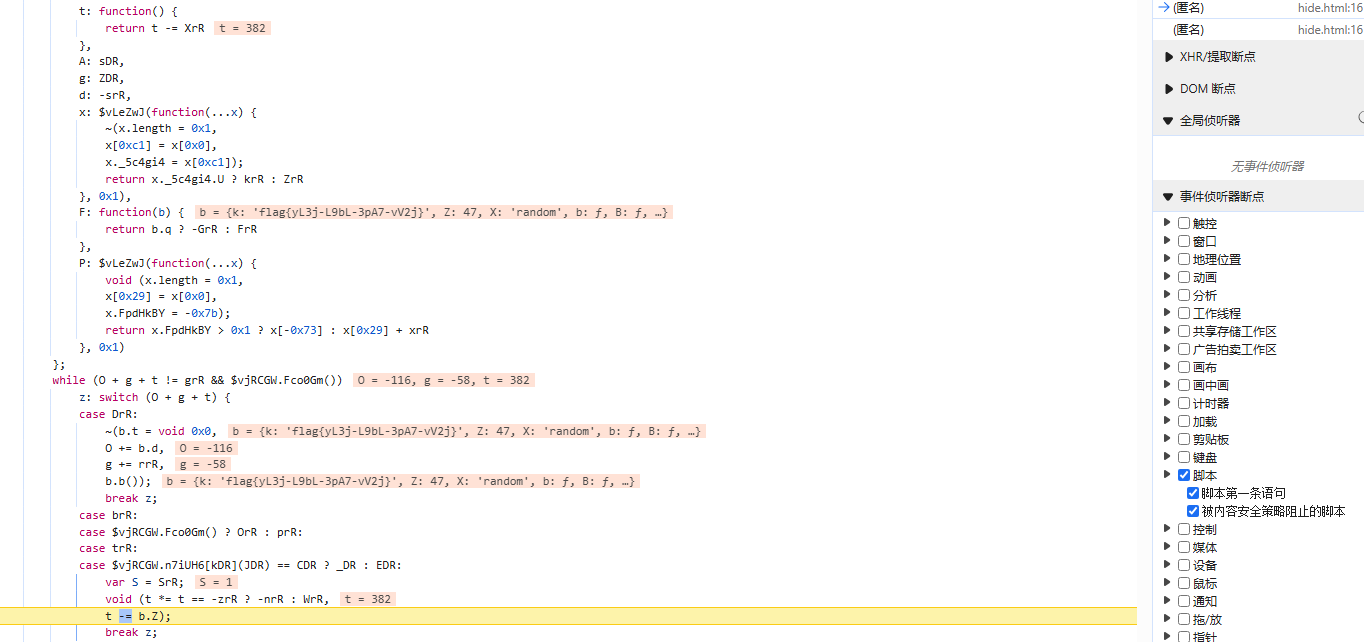Screen dimensions: 1364x642
Task: Tick the 窗口 event checkbox
Action: (1184, 242)
